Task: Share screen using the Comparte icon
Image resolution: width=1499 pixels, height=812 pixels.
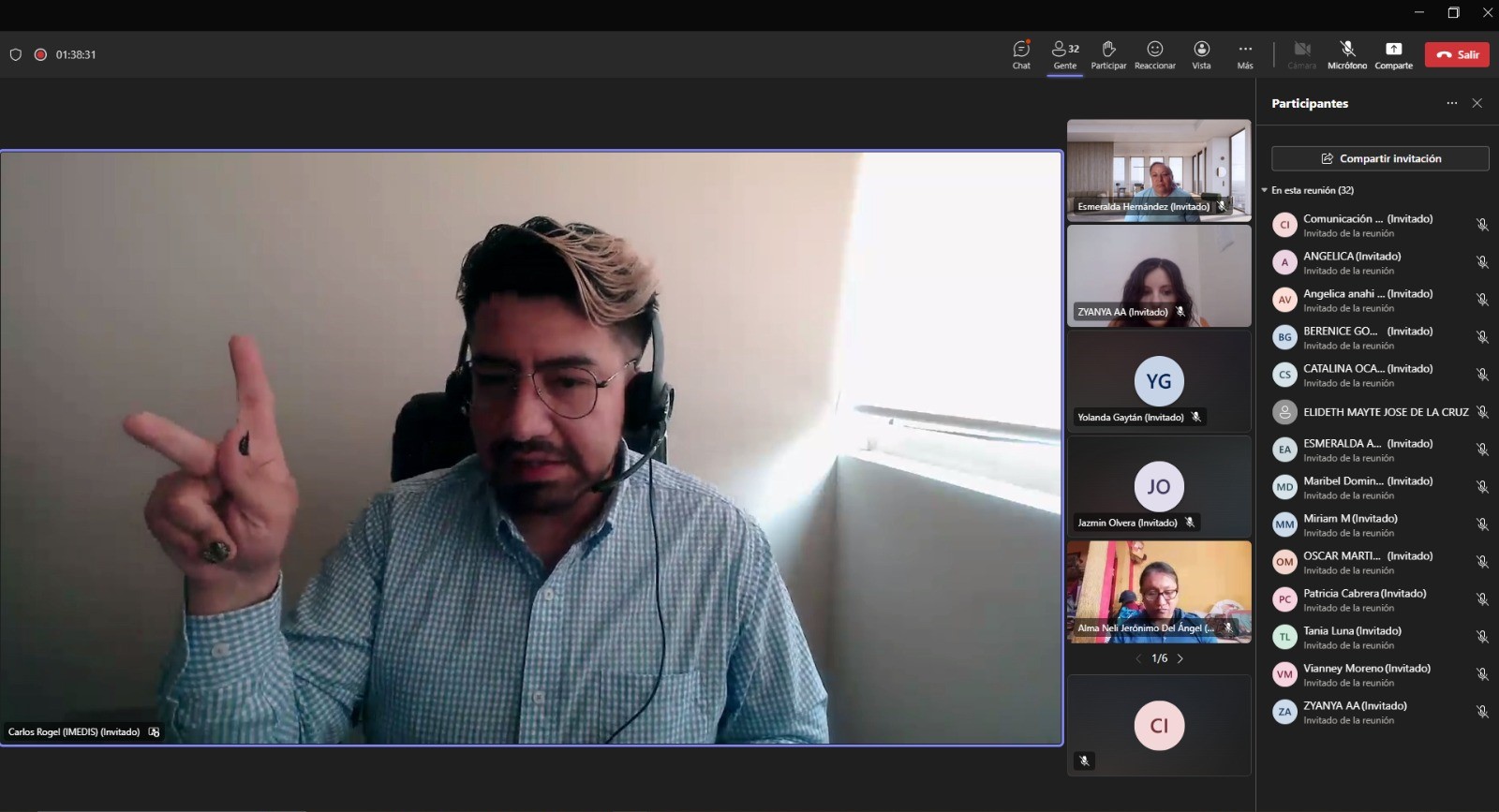Action: 1393,54
